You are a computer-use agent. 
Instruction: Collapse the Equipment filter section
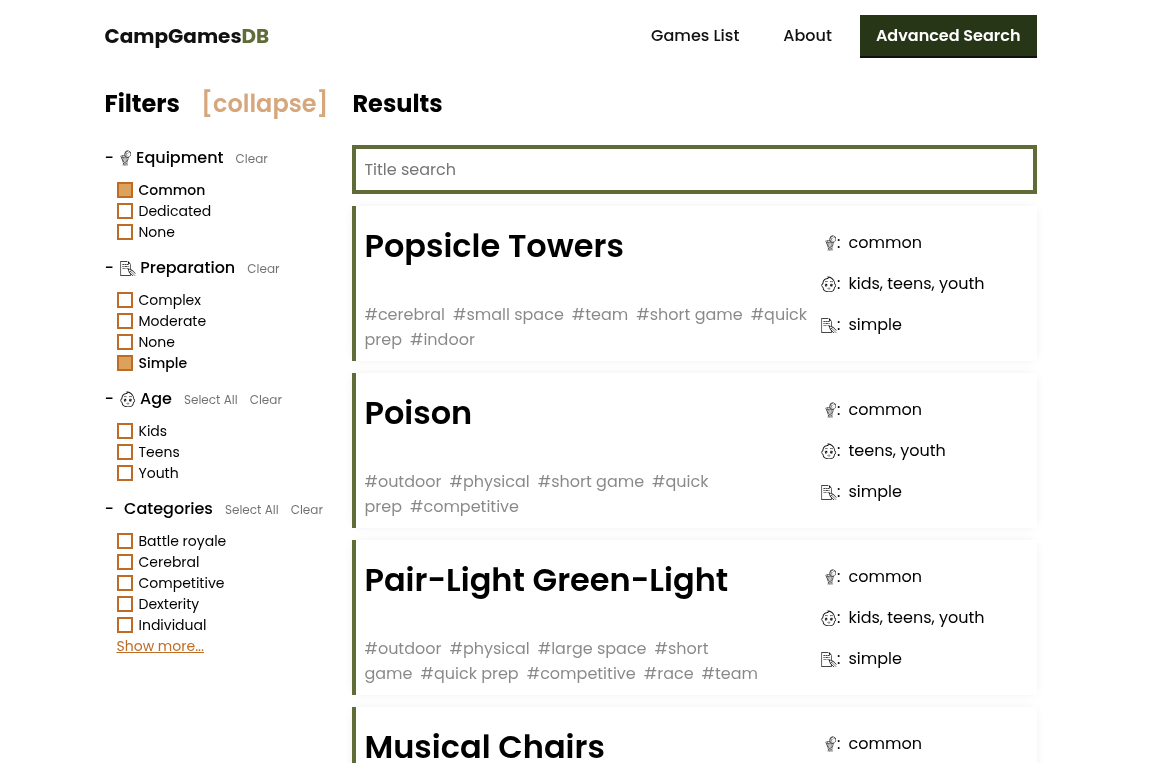[108, 157]
